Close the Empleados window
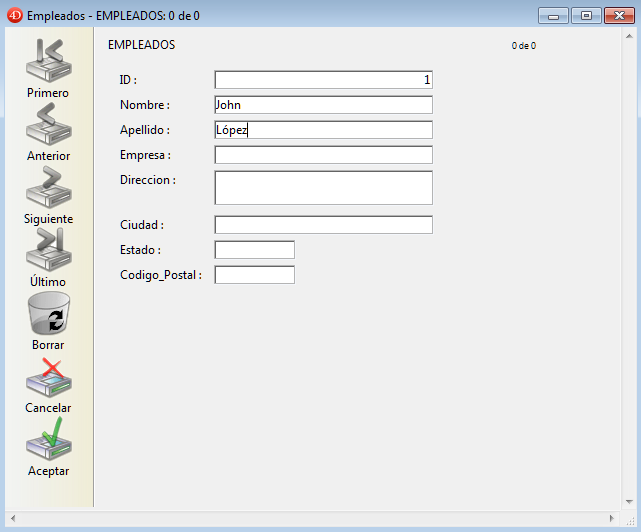 (x=617, y=15)
